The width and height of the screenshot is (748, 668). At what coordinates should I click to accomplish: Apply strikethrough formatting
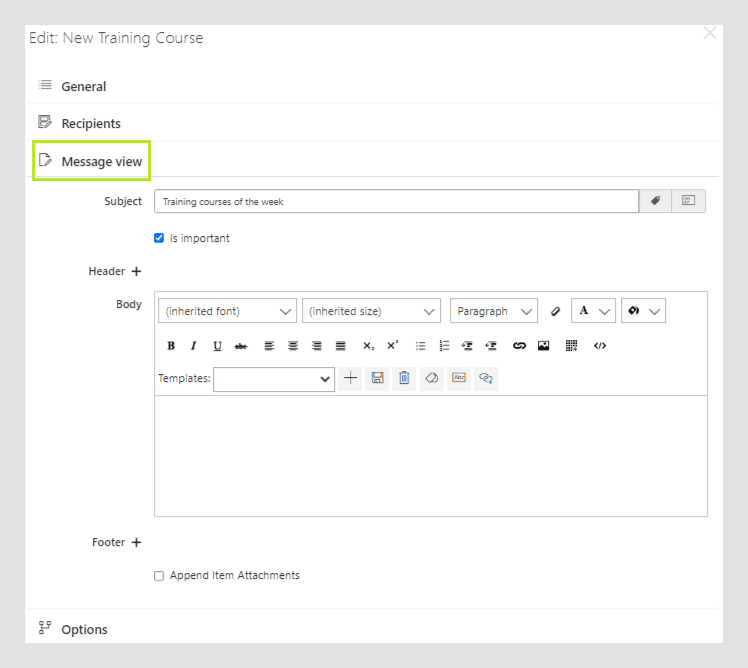click(241, 346)
